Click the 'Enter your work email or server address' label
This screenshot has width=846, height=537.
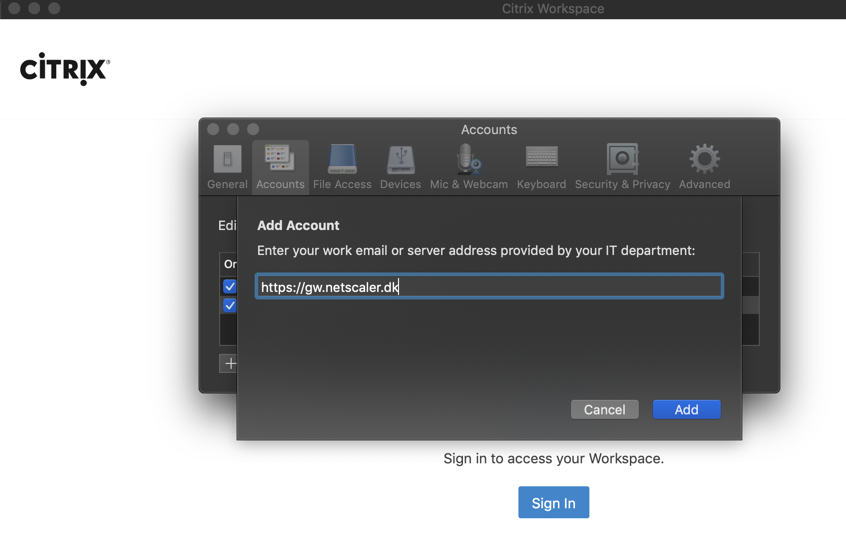point(476,251)
